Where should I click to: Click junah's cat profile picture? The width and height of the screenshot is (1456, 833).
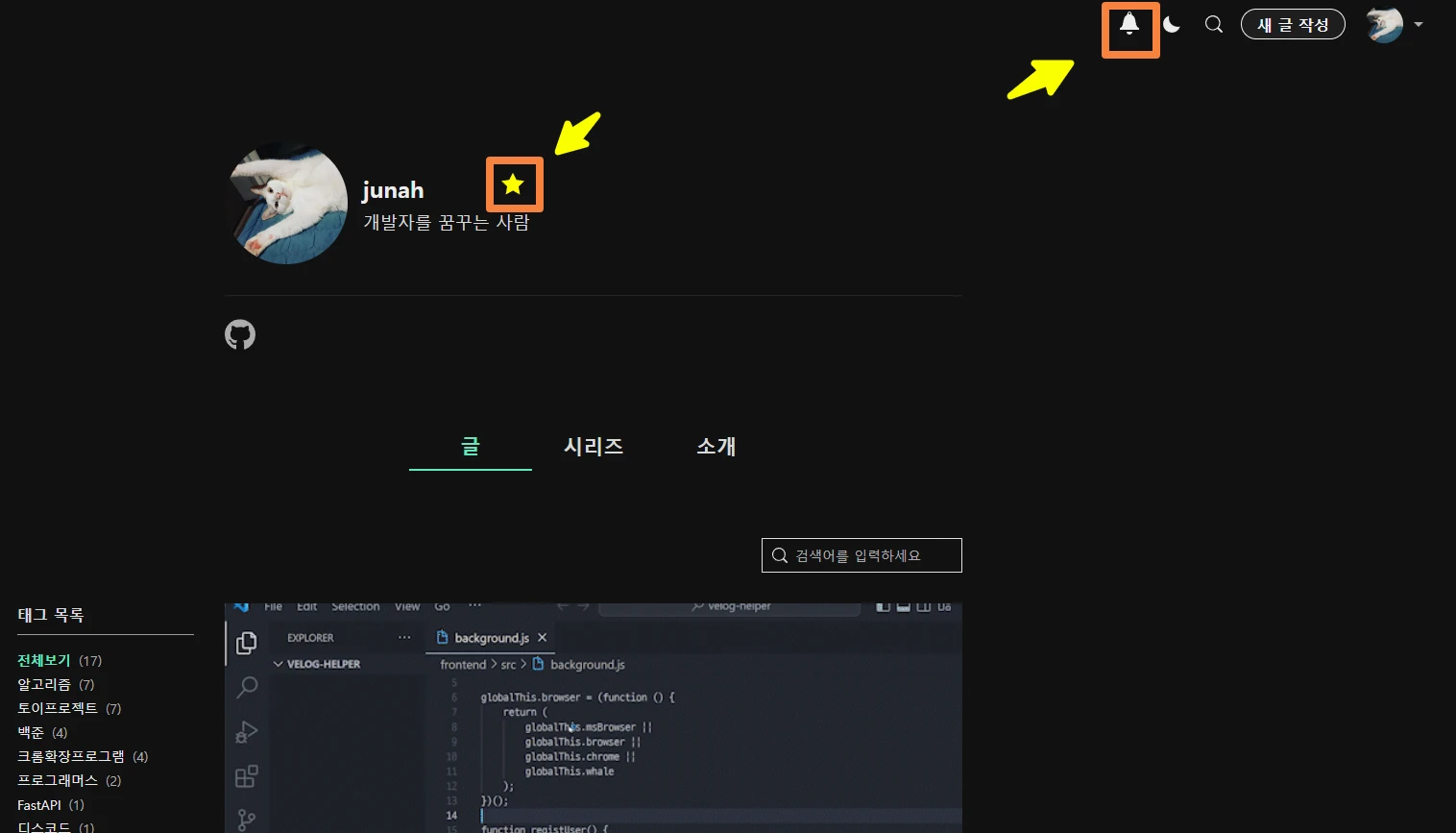click(x=287, y=204)
